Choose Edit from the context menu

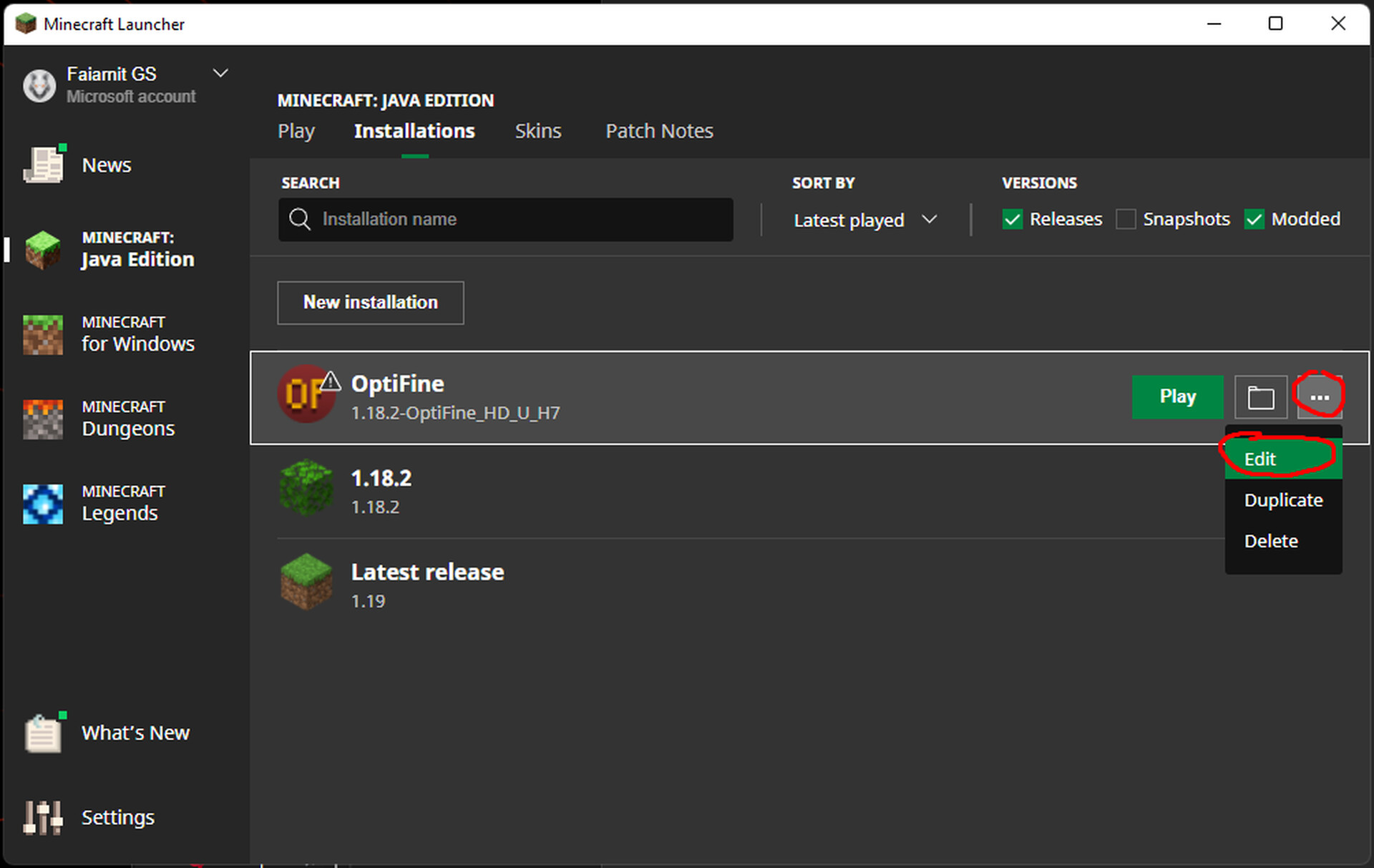pos(1259,459)
